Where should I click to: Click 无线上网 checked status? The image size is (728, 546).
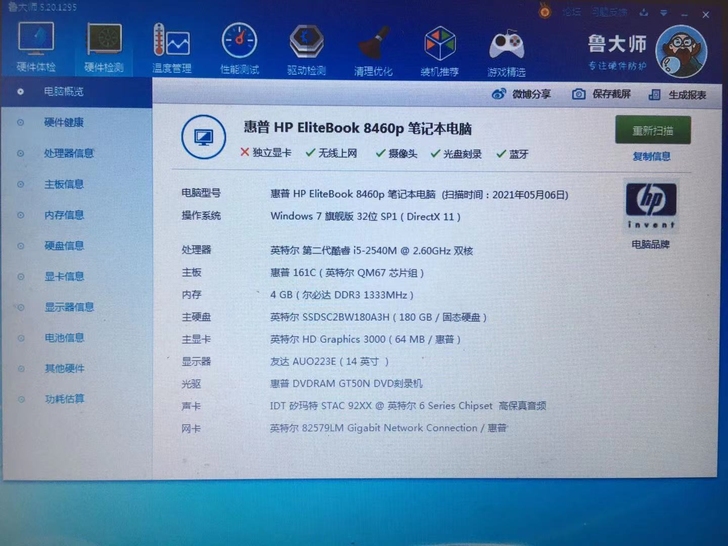[x=332, y=153]
